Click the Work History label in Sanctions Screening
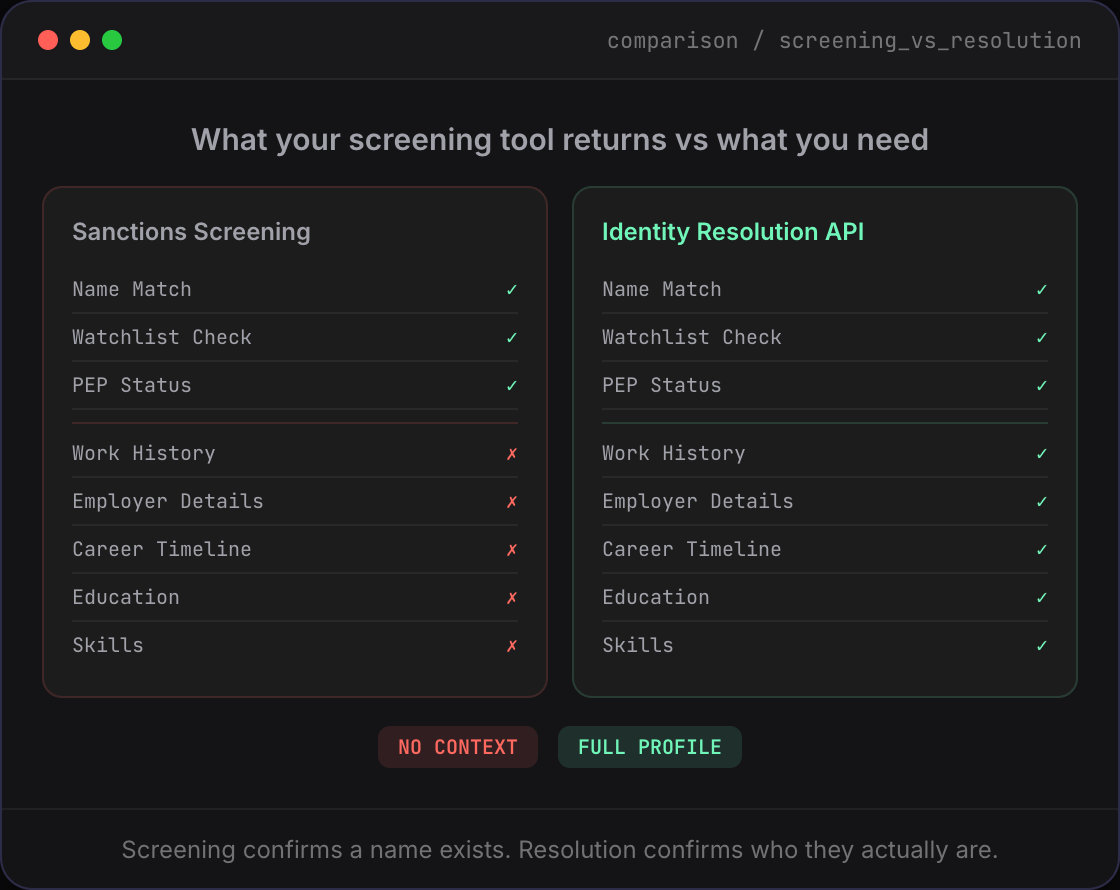 click(x=144, y=453)
